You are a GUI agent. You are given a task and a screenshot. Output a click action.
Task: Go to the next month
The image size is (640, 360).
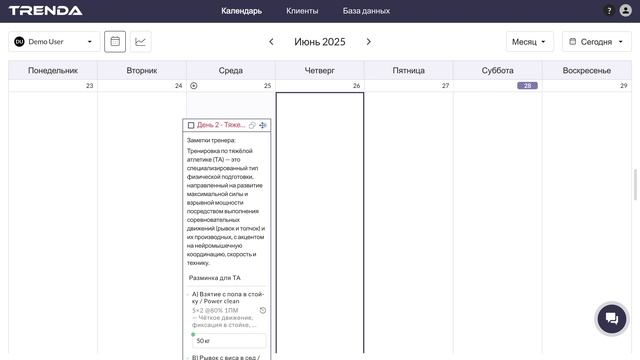(369, 42)
